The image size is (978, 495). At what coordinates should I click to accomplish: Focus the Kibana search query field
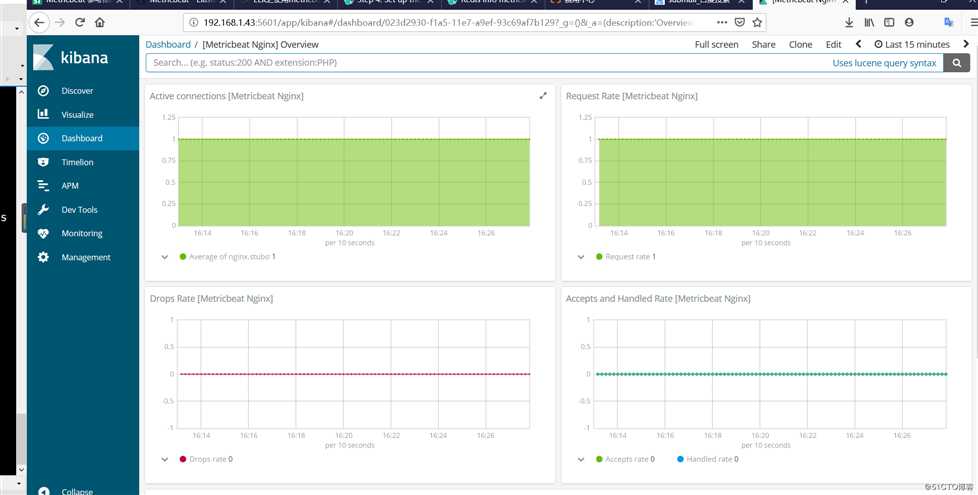click(487, 63)
